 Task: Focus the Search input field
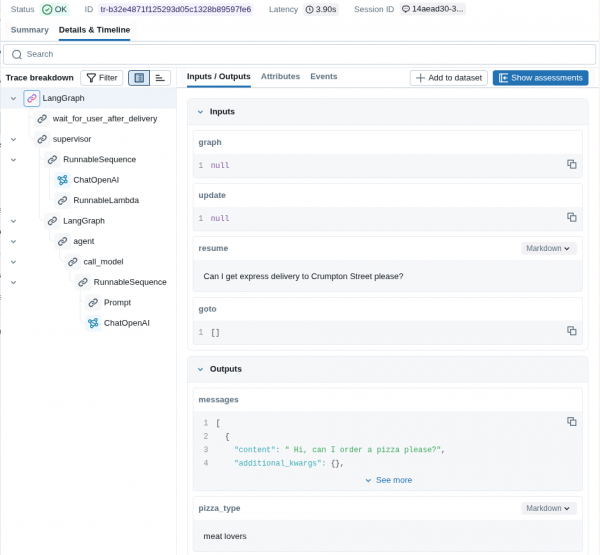coord(300,54)
